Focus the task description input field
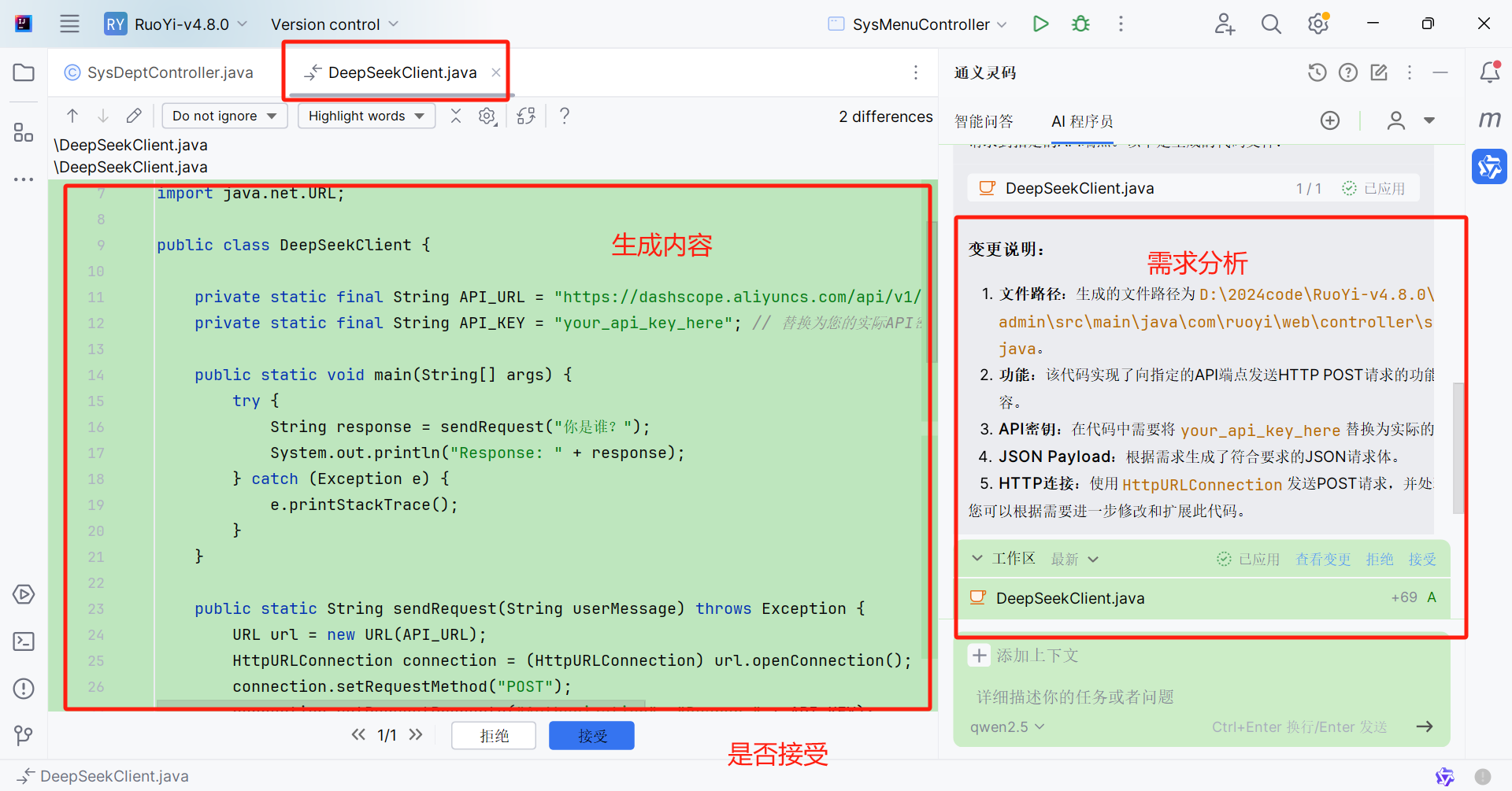Screen dimensions: 1512x791 tap(1201, 697)
